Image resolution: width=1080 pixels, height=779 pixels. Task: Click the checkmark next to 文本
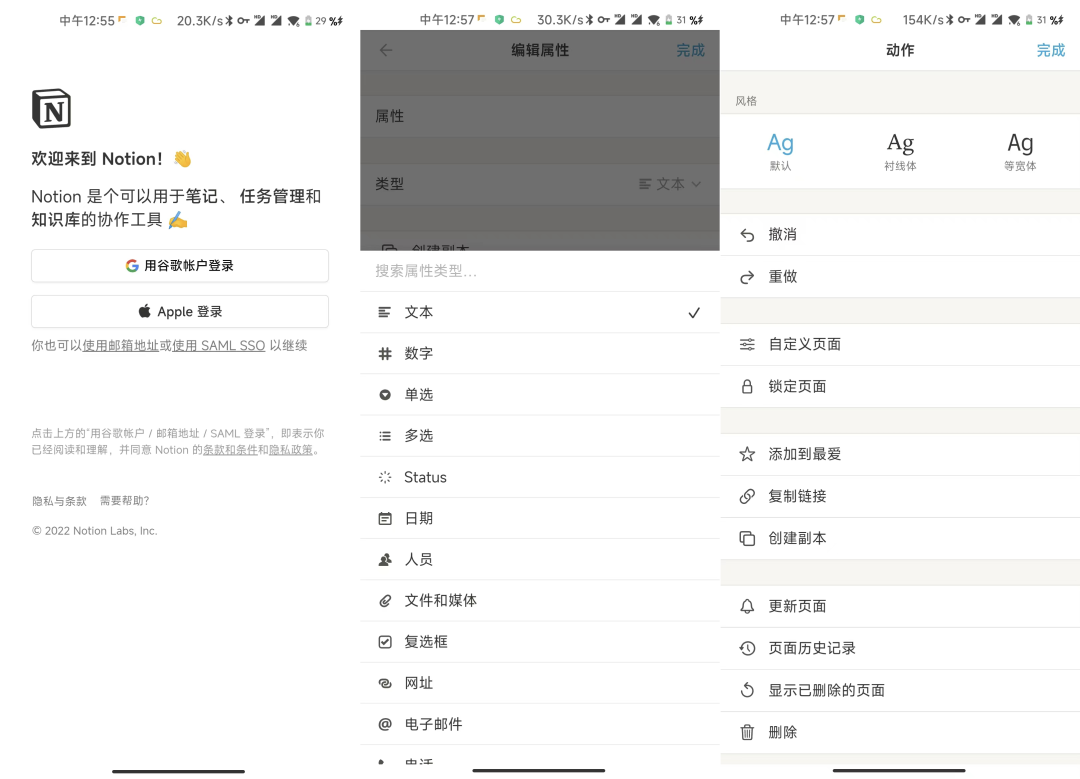point(694,313)
